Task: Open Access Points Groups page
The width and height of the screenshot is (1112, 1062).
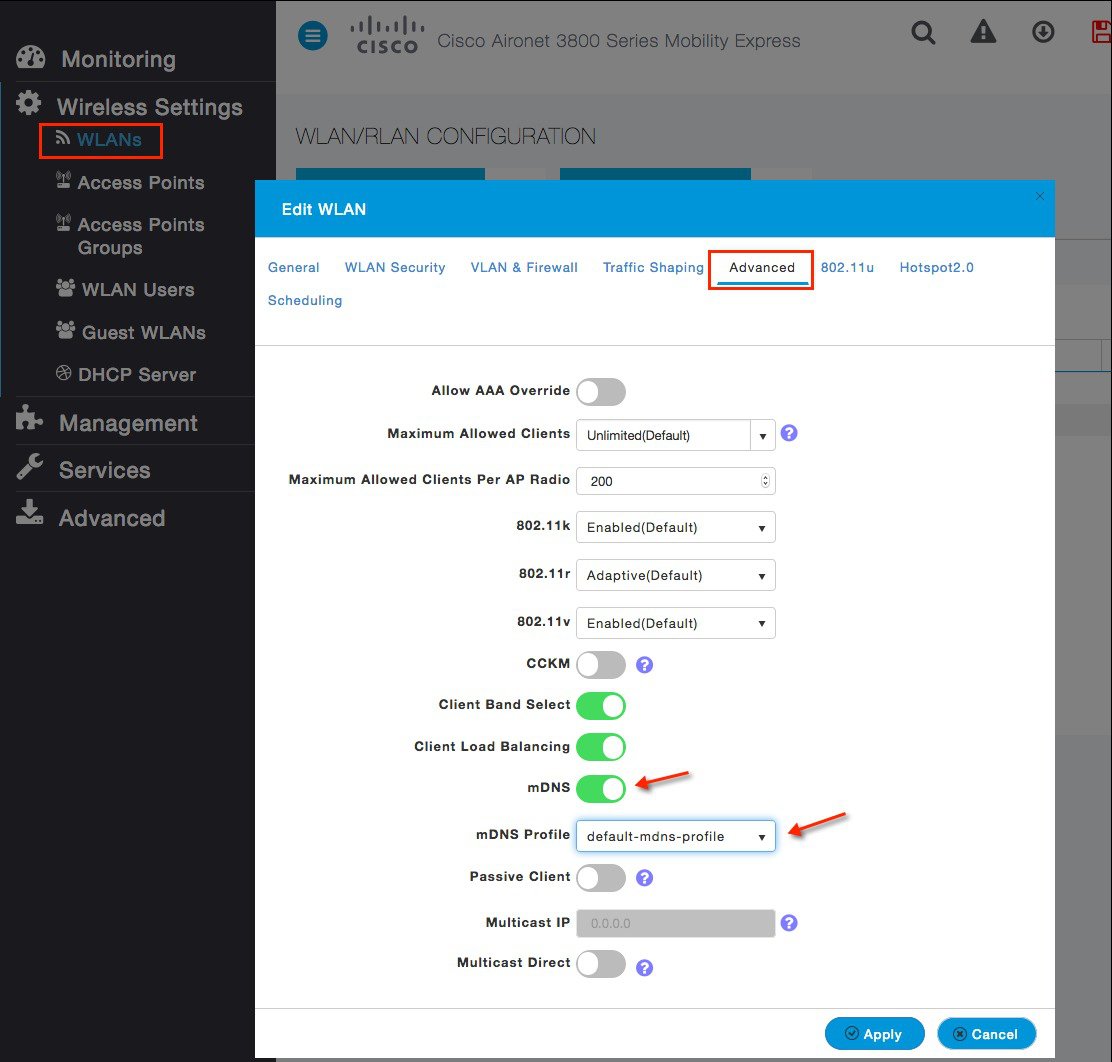Action: (x=130, y=236)
